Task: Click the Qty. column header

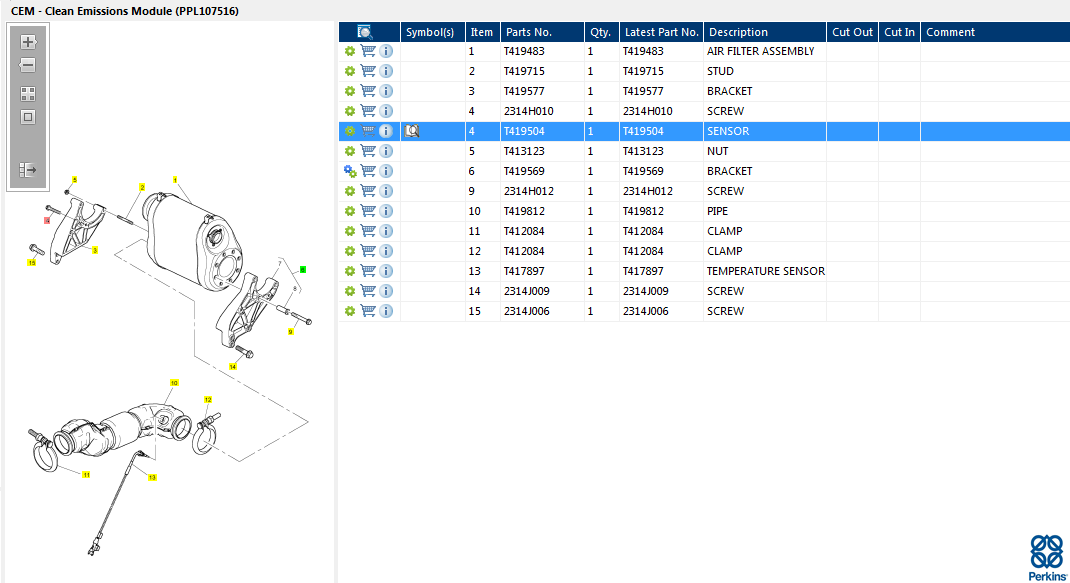Action: click(602, 32)
